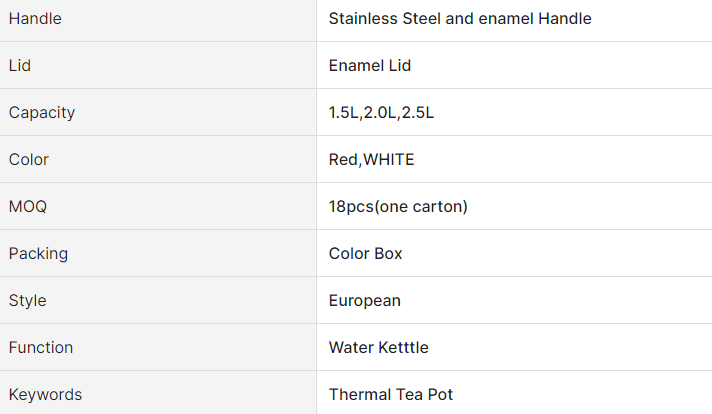712x414 pixels.
Task: Select the Enamel Lid value
Action: (370, 66)
